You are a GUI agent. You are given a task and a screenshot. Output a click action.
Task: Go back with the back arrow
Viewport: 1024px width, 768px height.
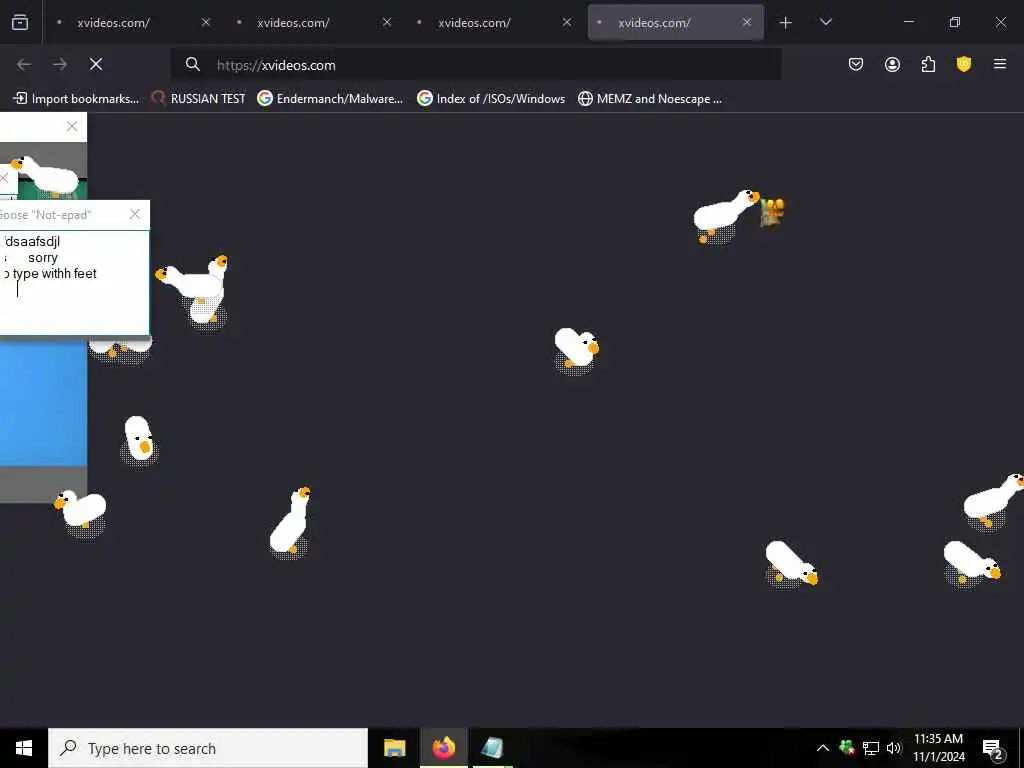pos(24,64)
